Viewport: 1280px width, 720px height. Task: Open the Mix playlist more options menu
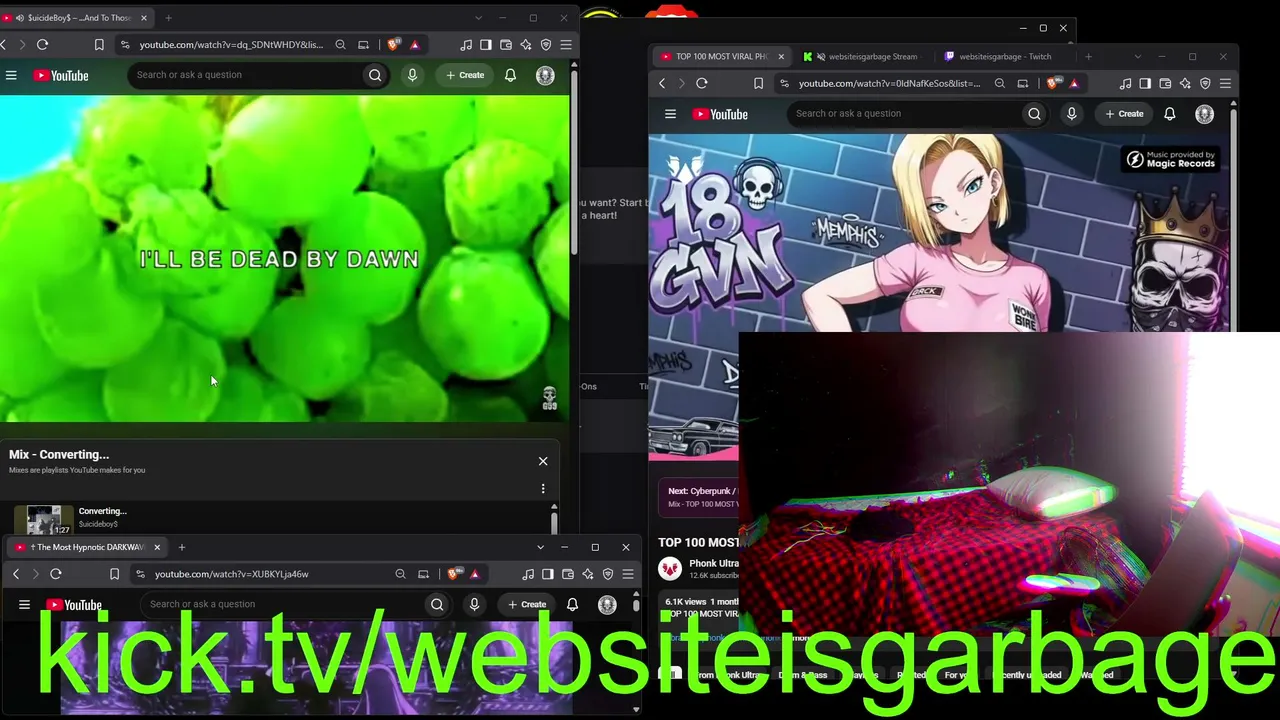(543, 489)
